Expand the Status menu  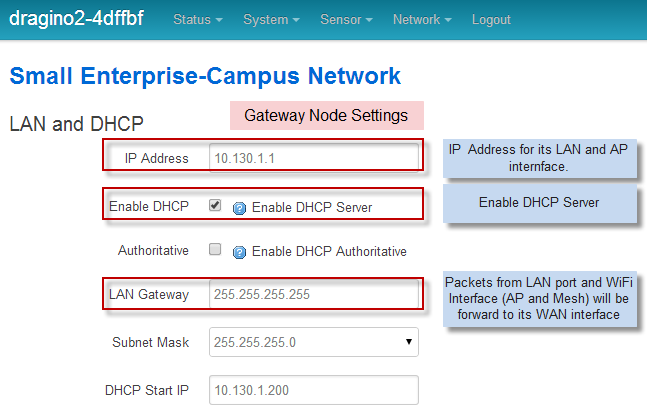pyautogui.click(x=198, y=19)
